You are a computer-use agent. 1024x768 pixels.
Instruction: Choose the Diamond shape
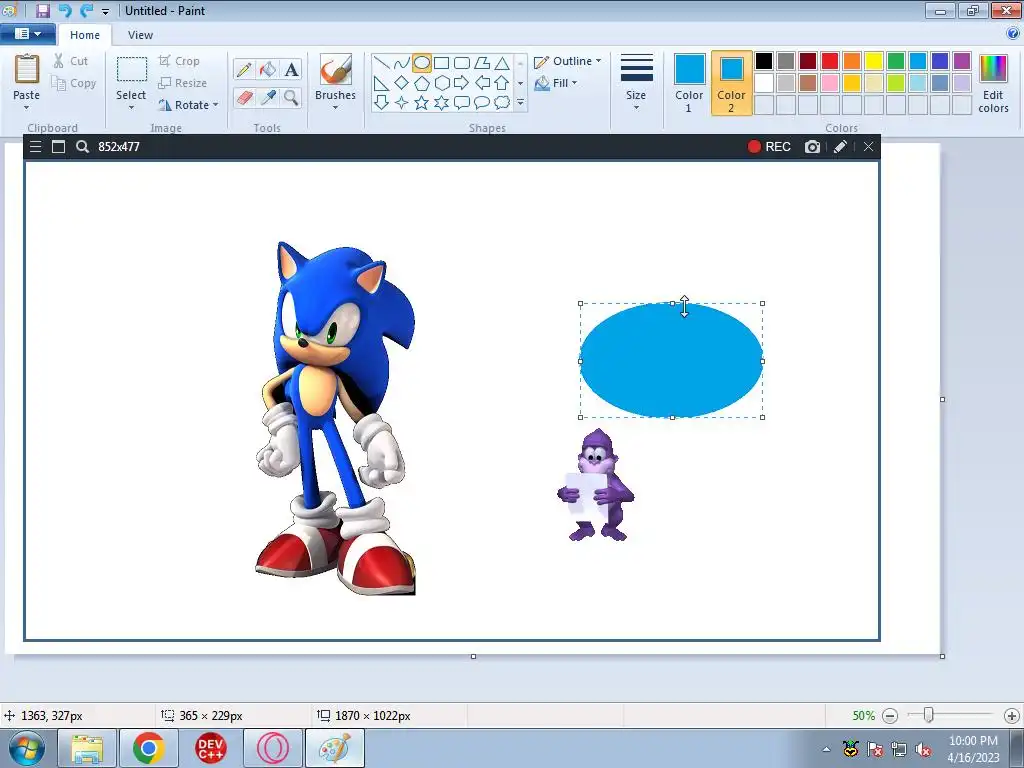point(402,83)
